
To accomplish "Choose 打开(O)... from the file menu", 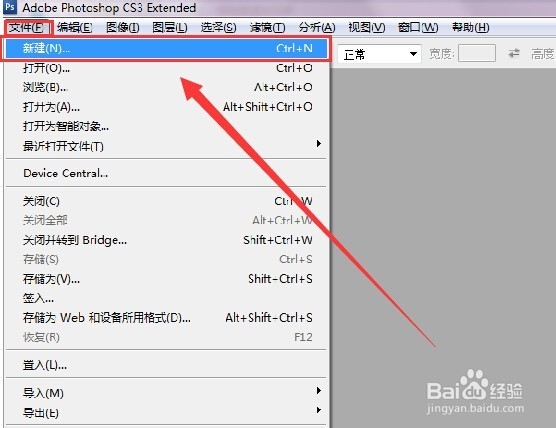I will (166, 68).
